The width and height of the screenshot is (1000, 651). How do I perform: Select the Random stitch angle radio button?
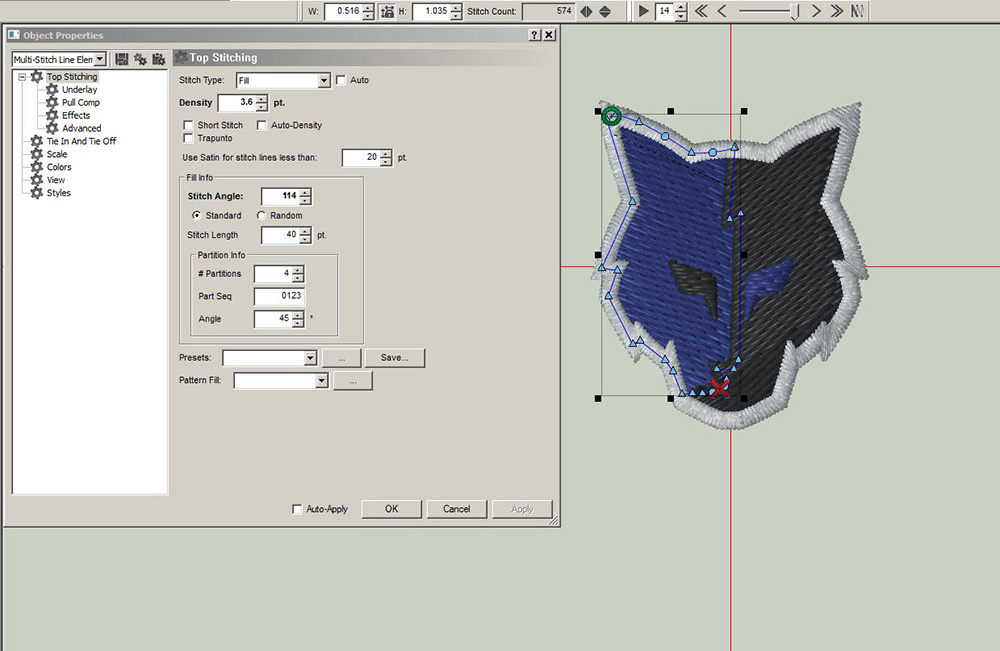pyautogui.click(x=261, y=216)
